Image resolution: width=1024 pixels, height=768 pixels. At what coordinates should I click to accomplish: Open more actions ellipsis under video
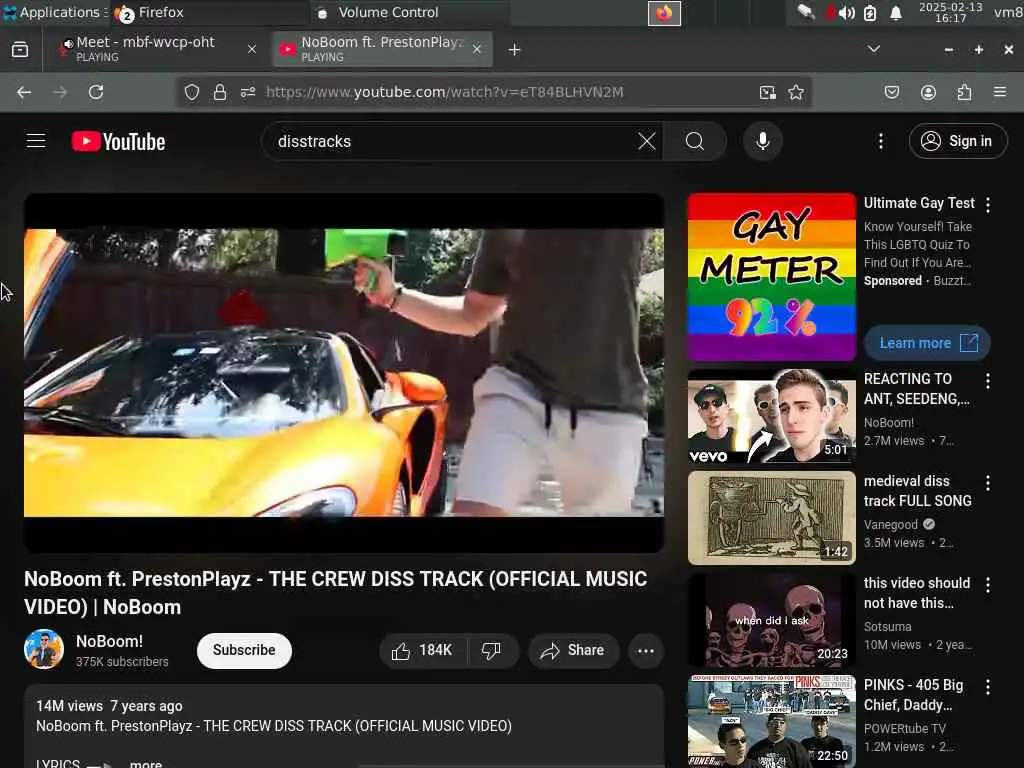[x=646, y=650]
